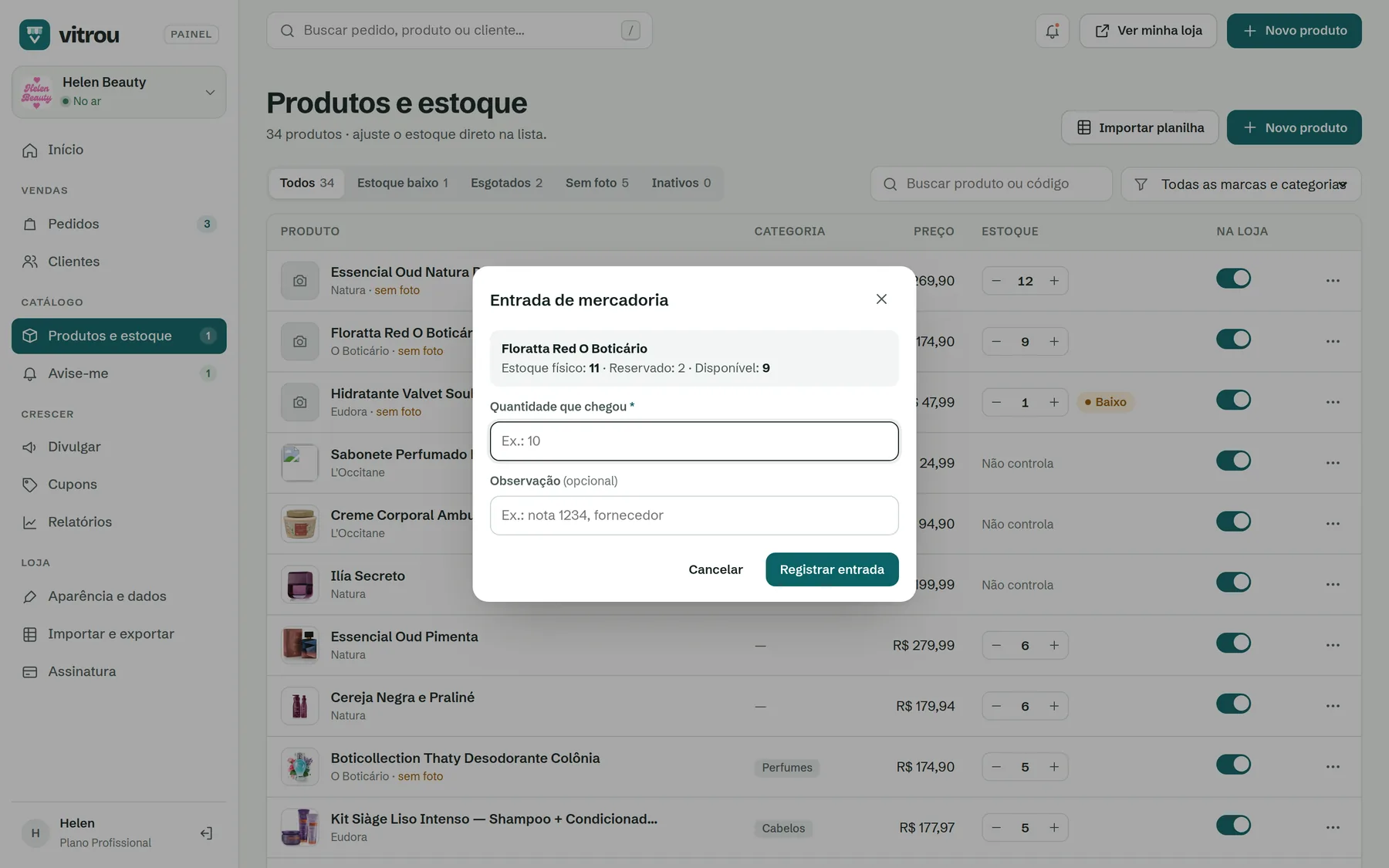This screenshot has height=868, width=1389.
Task: Open actions menu for Cereja Negra e Praliné
Action: (x=1333, y=706)
